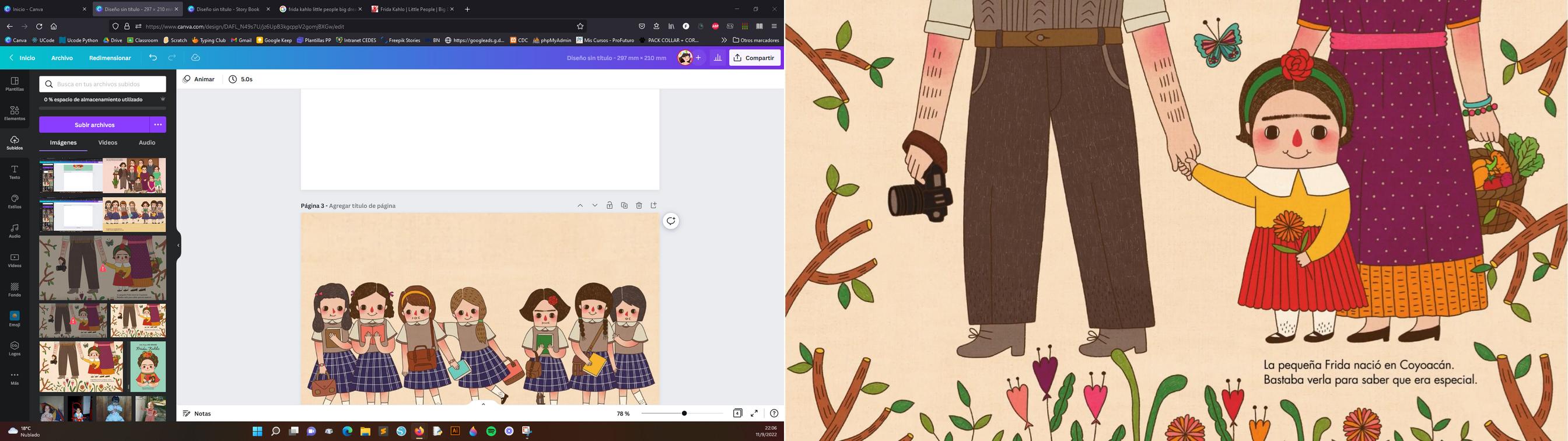The image size is (1568, 441).
Task: Lock Página 3
Action: (610, 205)
